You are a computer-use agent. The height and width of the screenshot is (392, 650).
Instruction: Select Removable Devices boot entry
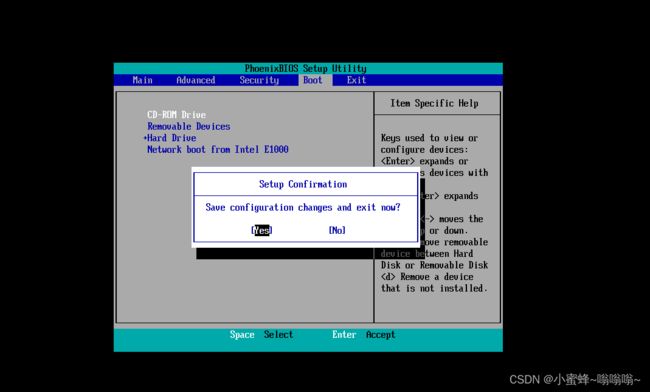189,126
